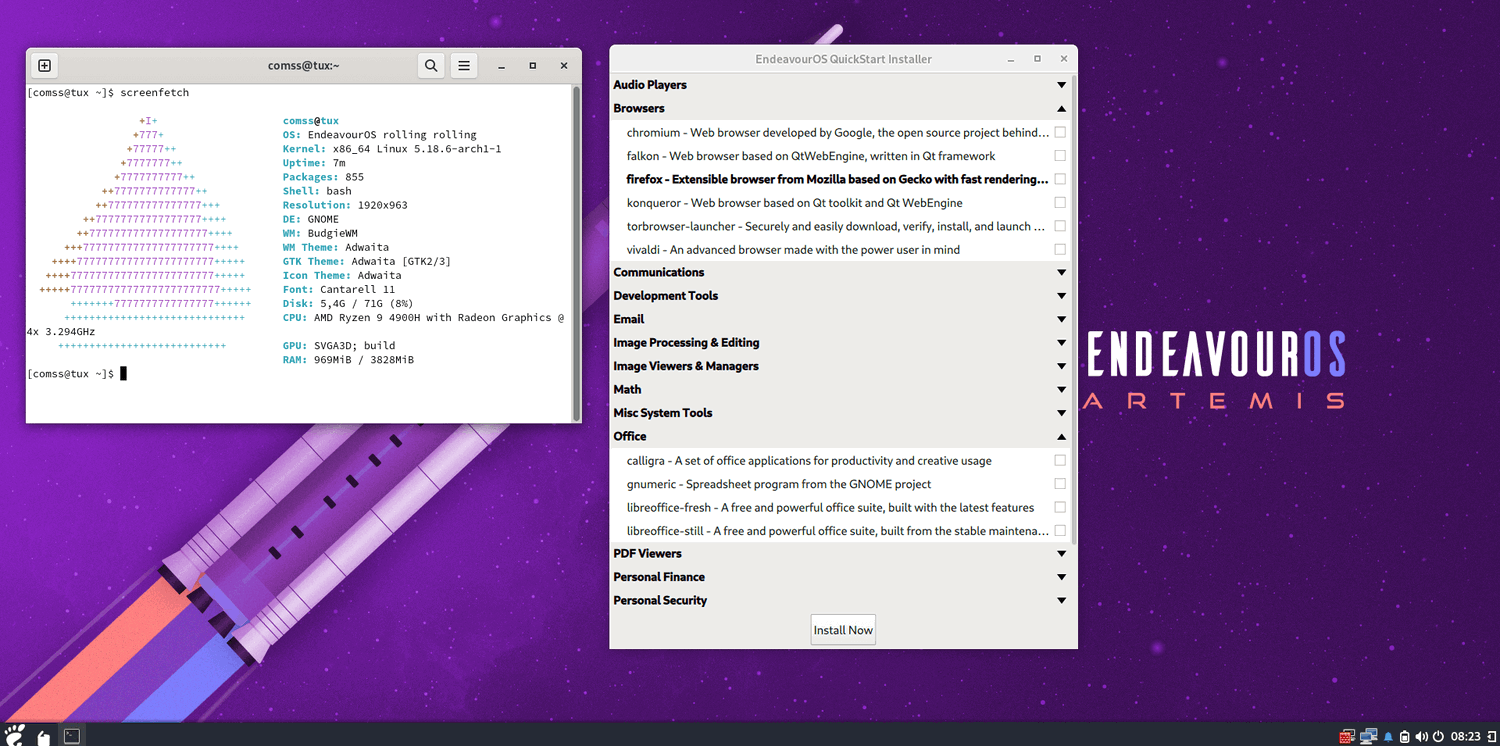Image resolution: width=1500 pixels, height=746 pixels.
Task: Open the volume speaker tray icon
Action: [x=1421, y=737]
